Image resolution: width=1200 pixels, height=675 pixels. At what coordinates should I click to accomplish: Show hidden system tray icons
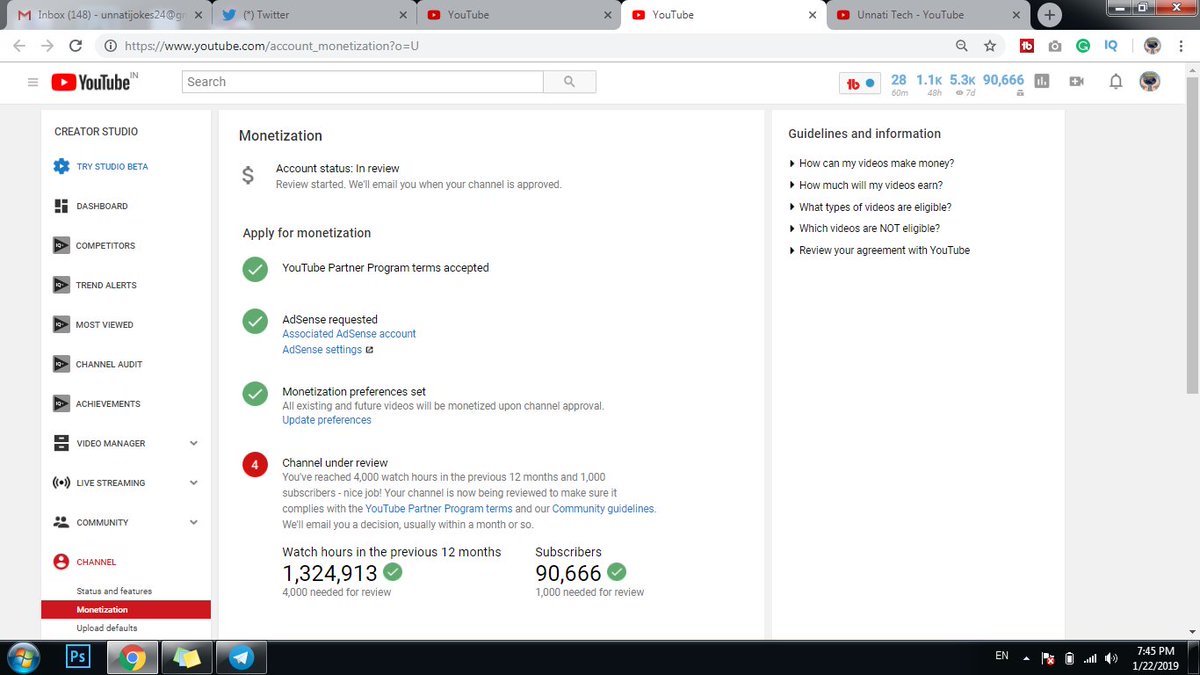click(x=1025, y=658)
